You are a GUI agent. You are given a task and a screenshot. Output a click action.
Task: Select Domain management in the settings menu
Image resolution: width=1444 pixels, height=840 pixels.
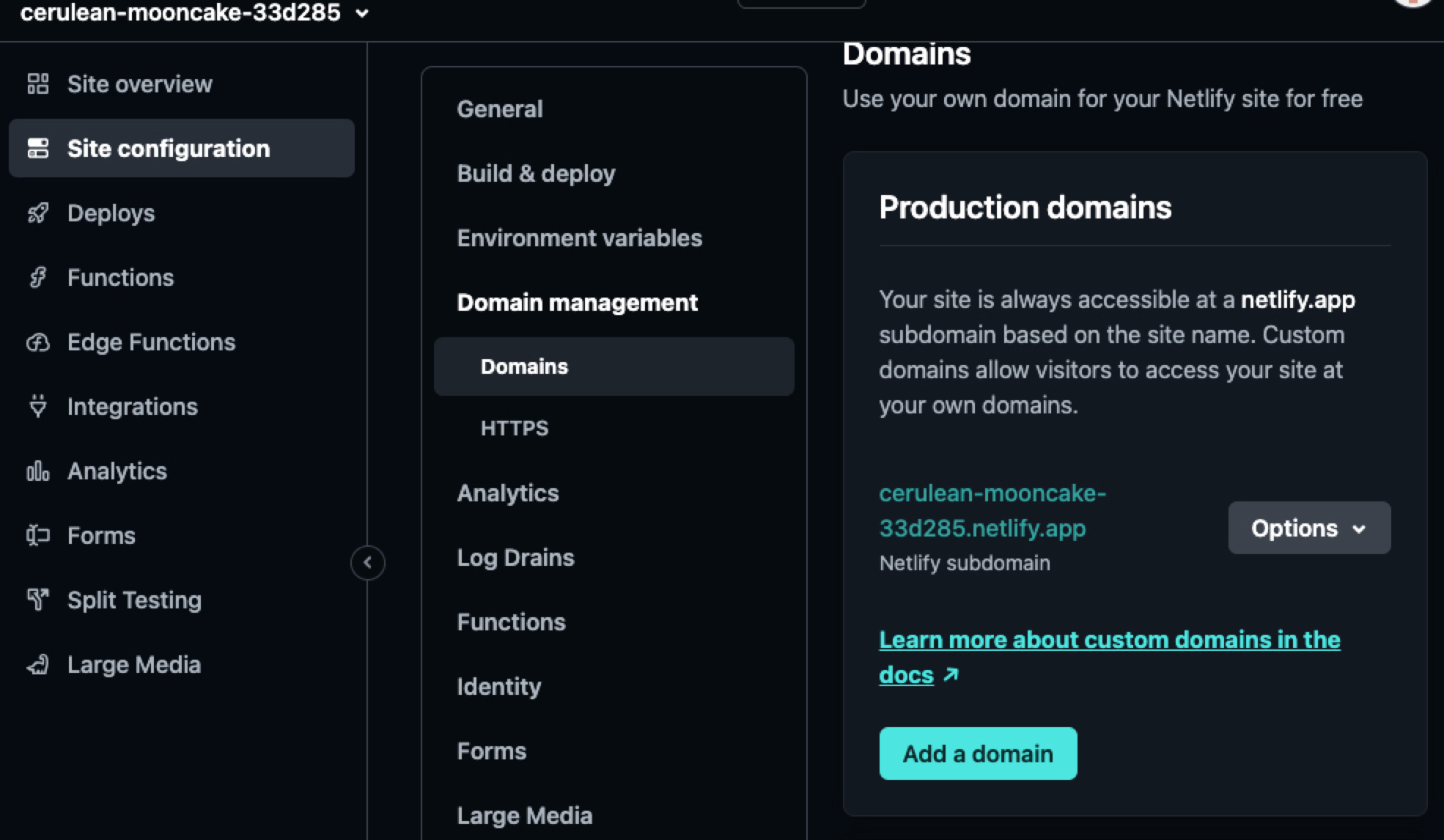coord(577,302)
